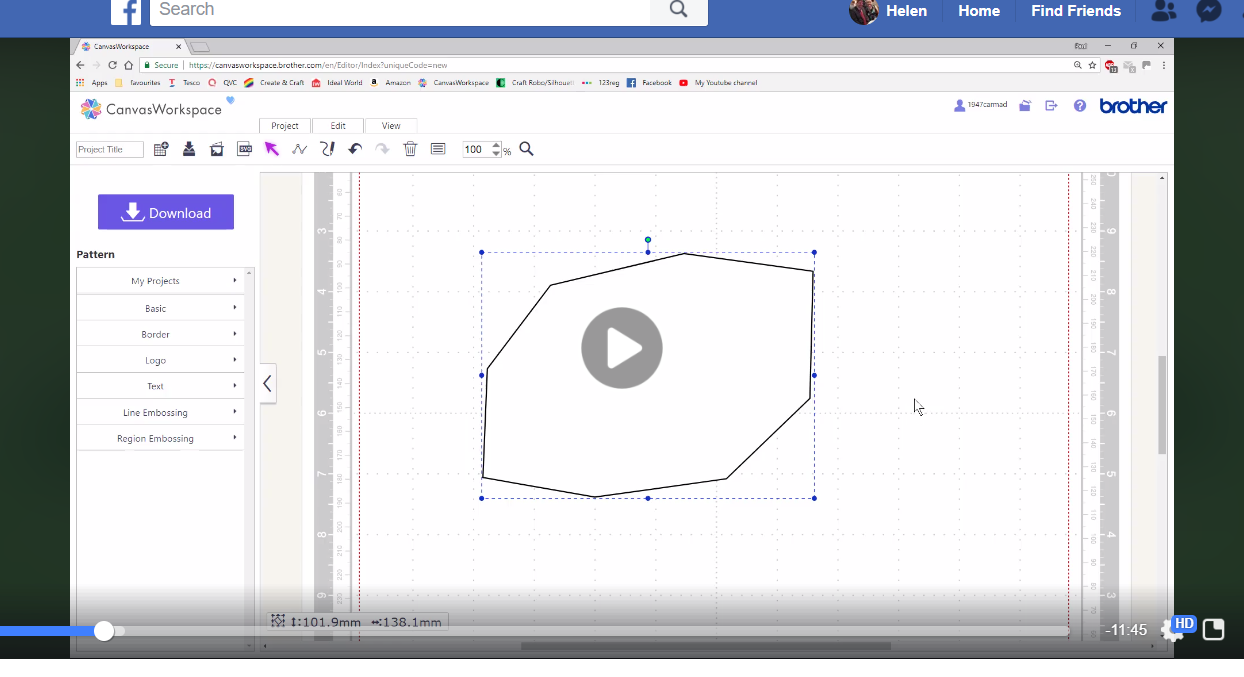Click the canvas horizontal scrollbar thumb
This screenshot has height=677, width=1244.
click(x=705, y=646)
